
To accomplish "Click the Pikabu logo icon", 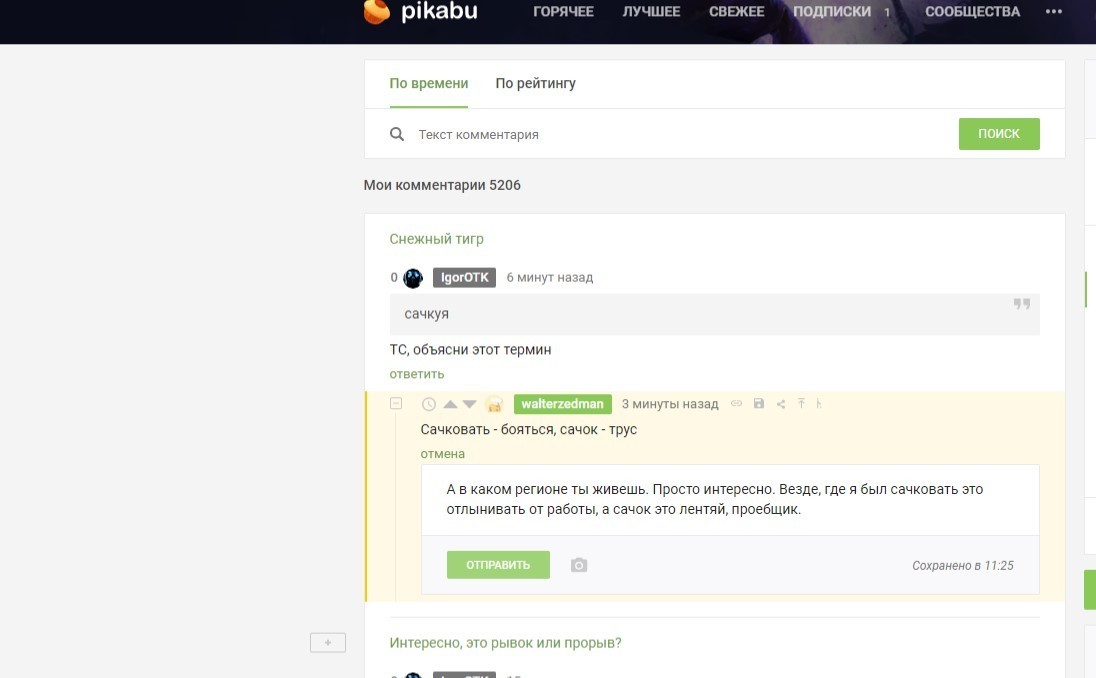I will (x=377, y=11).
